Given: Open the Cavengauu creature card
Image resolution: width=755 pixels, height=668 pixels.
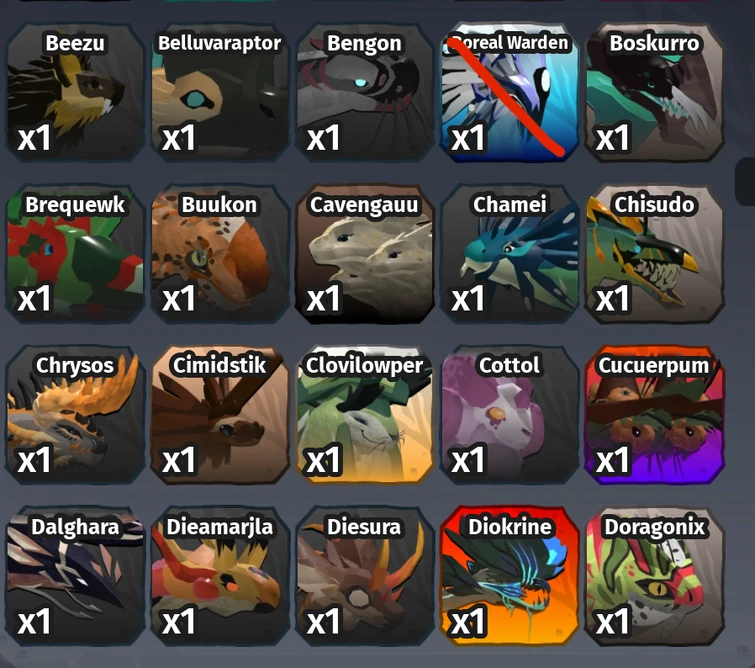Looking at the screenshot, I should [x=364, y=253].
